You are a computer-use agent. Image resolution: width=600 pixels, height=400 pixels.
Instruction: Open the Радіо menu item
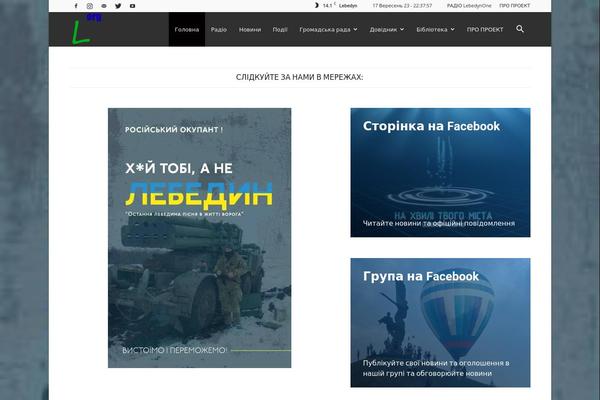click(218, 29)
